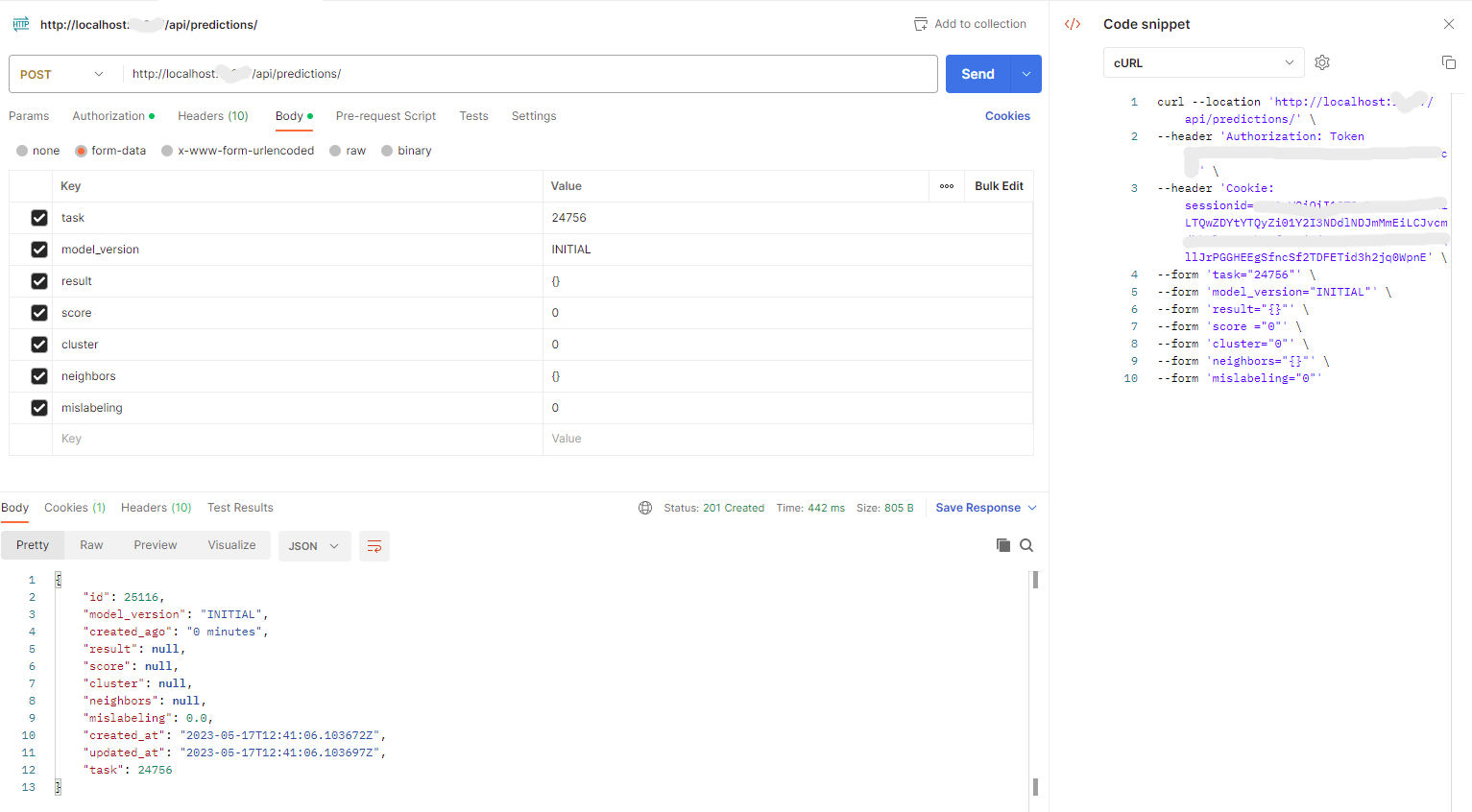Copy the cURL code snippet
Image resolution: width=1472 pixels, height=812 pixels.
pyautogui.click(x=1449, y=61)
